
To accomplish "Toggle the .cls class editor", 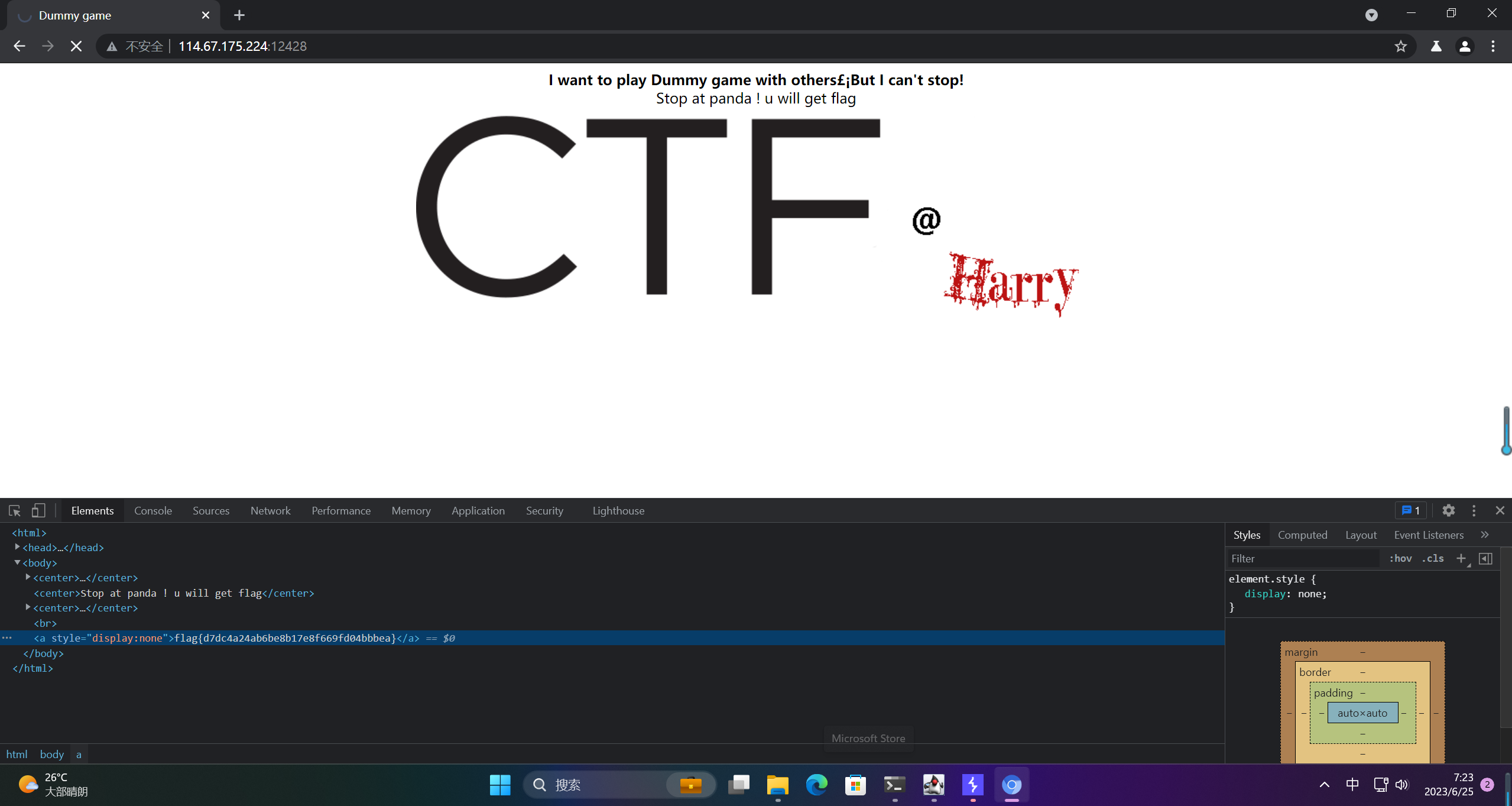I will click(x=1433, y=558).
